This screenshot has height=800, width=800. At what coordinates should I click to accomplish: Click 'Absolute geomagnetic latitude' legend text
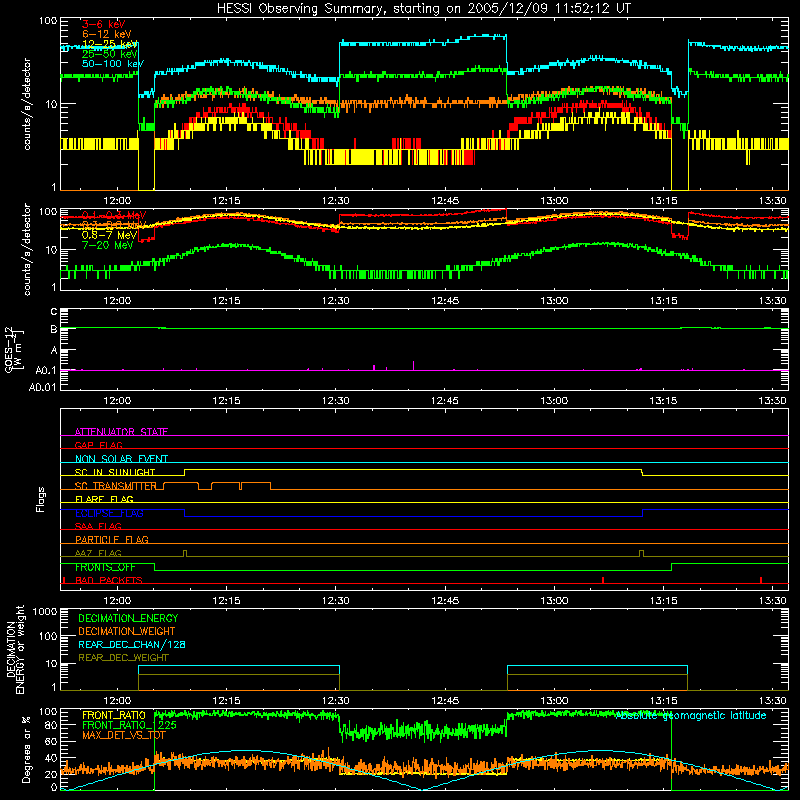click(691, 715)
